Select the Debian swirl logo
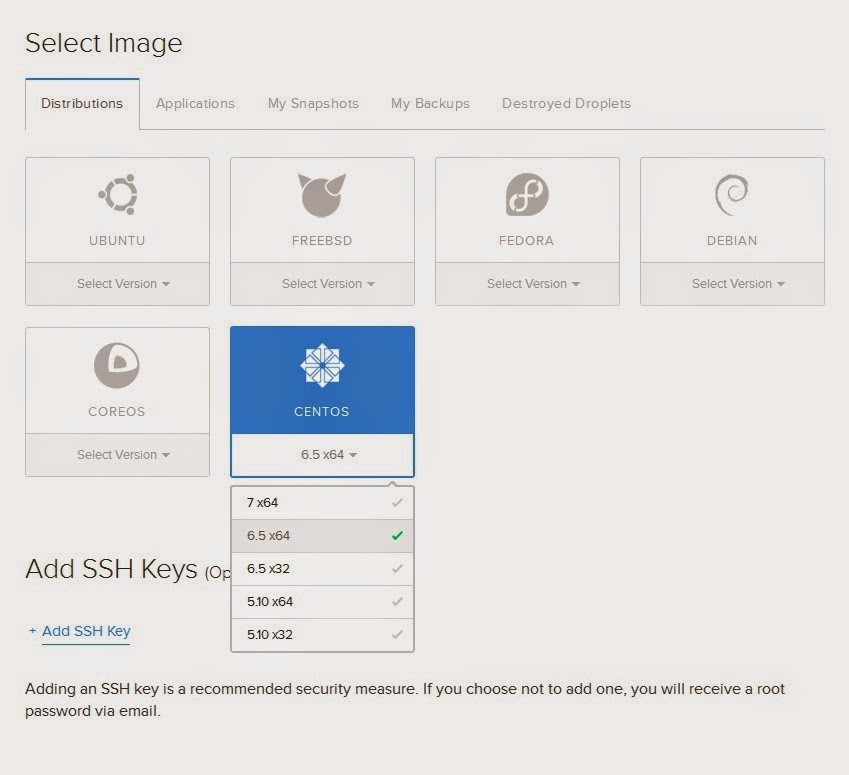This screenshot has height=775, width=849. pos(732,194)
